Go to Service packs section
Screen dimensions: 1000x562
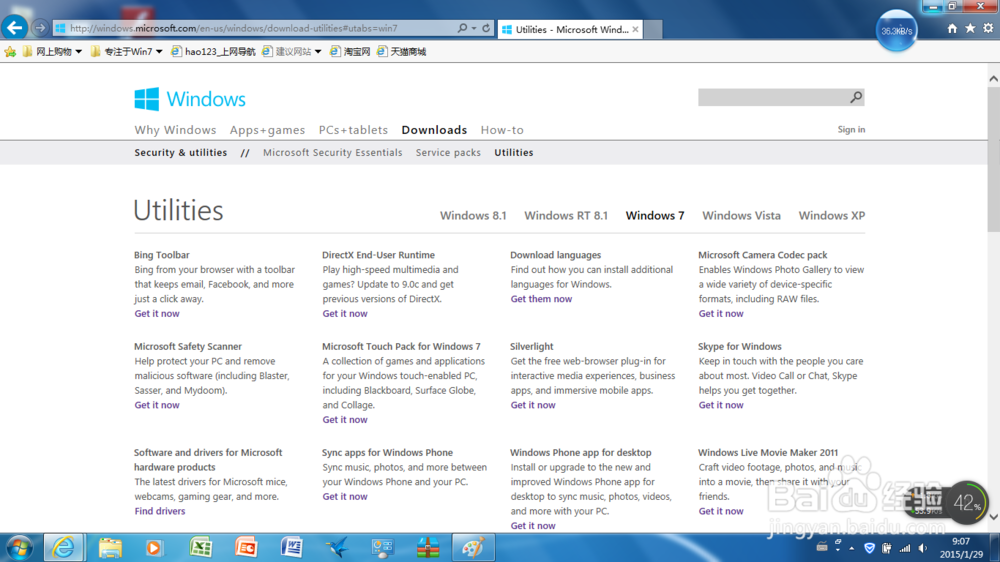coord(448,152)
